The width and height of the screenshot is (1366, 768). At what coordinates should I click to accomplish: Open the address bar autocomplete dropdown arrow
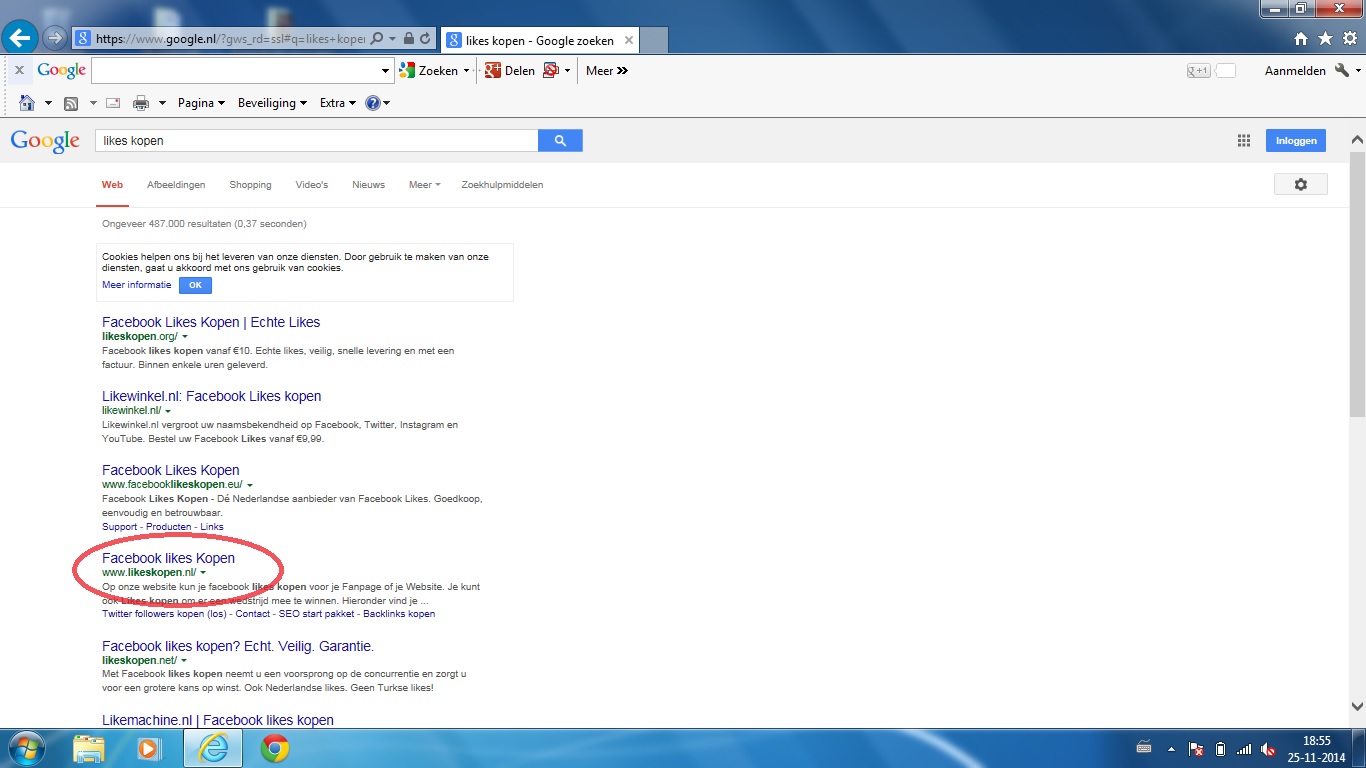393,39
